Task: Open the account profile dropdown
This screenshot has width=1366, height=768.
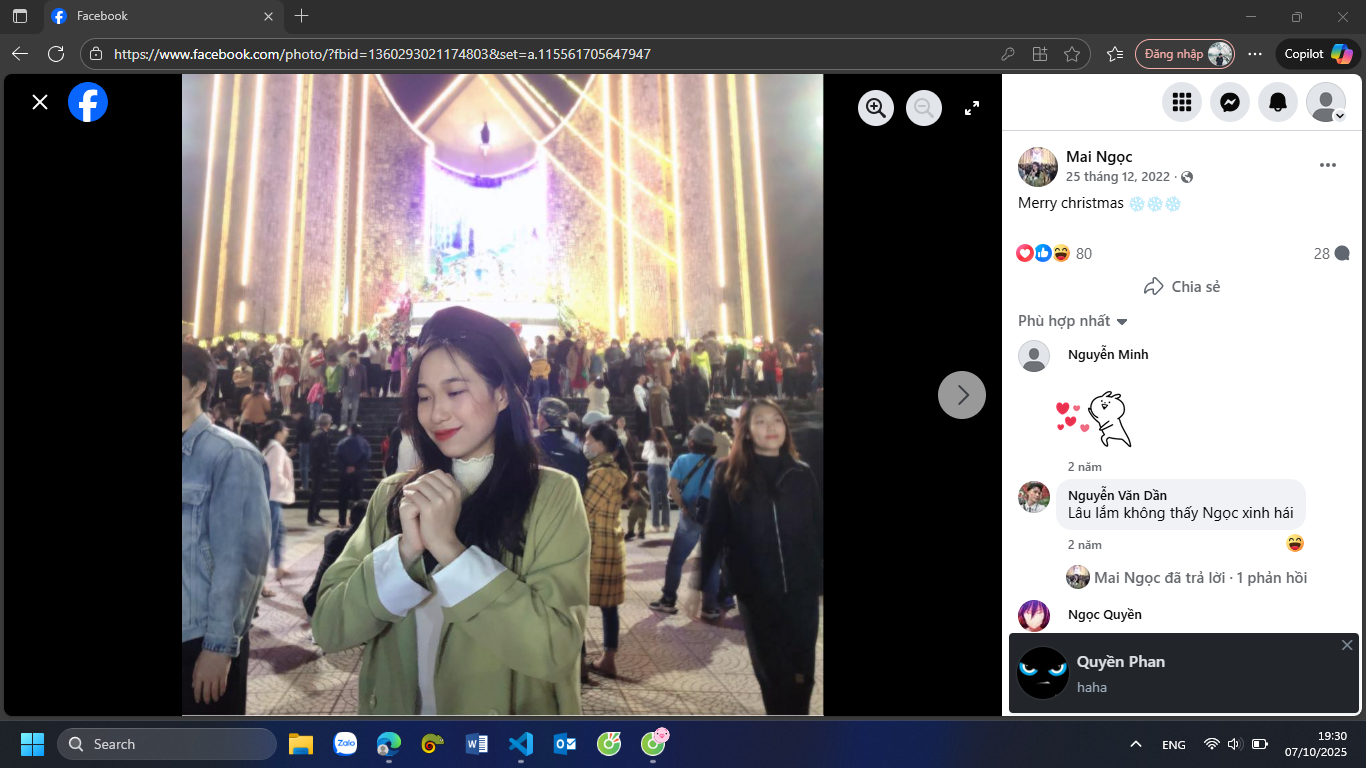Action: [1326, 102]
